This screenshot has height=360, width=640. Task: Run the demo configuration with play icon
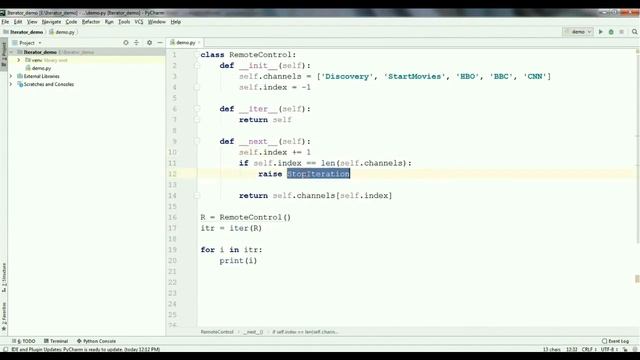(x=600, y=32)
